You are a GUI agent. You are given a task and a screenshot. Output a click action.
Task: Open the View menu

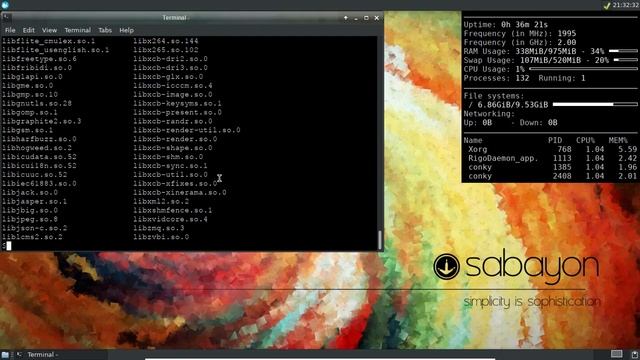49,30
